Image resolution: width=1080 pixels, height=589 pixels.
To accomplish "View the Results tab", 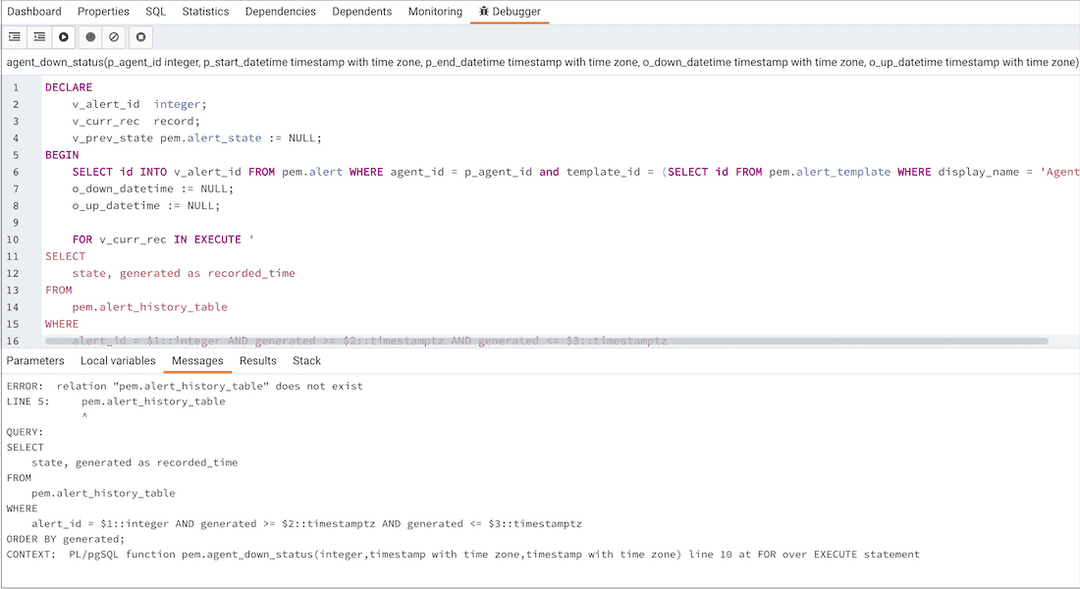I will 258,361.
